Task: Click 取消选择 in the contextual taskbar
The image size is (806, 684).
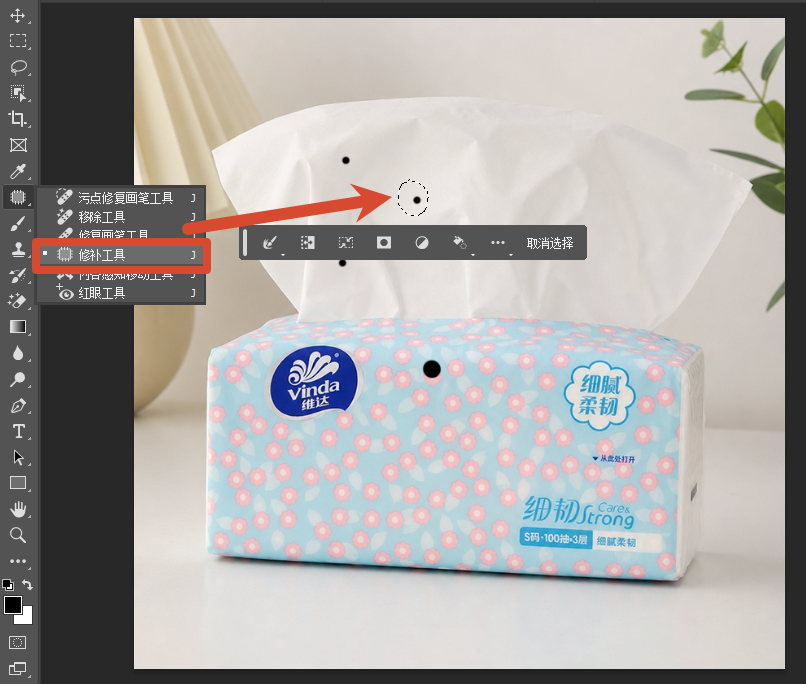Action: [549, 243]
